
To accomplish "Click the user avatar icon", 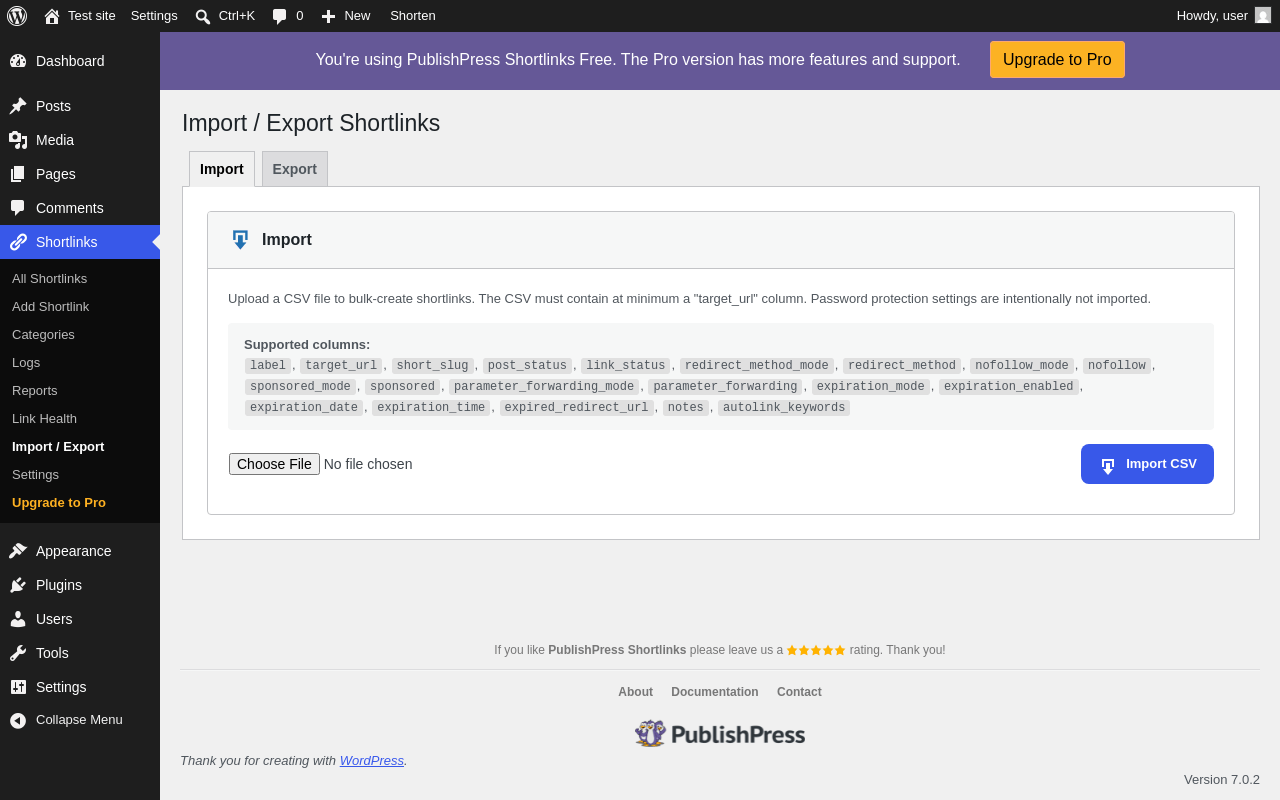I will click(x=1263, y=15).
